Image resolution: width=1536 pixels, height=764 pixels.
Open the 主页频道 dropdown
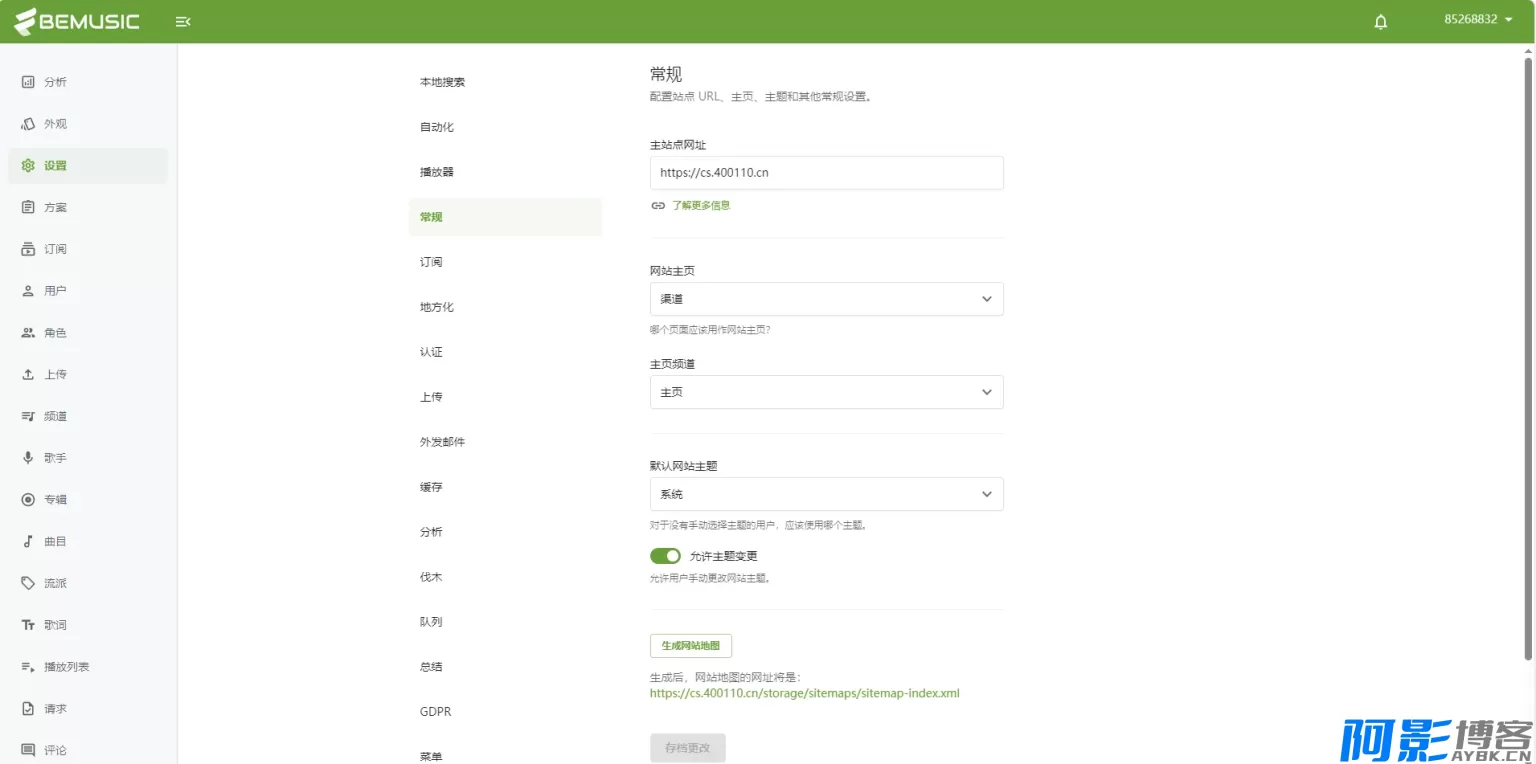(826, 392)
